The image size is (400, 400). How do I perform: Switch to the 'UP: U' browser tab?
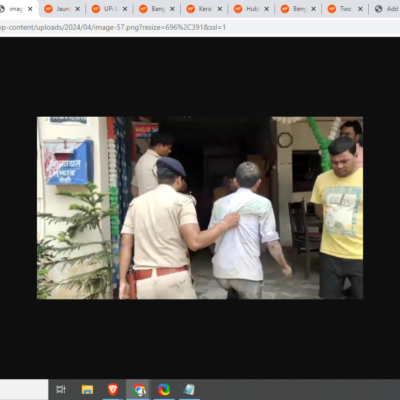[110, 9]
